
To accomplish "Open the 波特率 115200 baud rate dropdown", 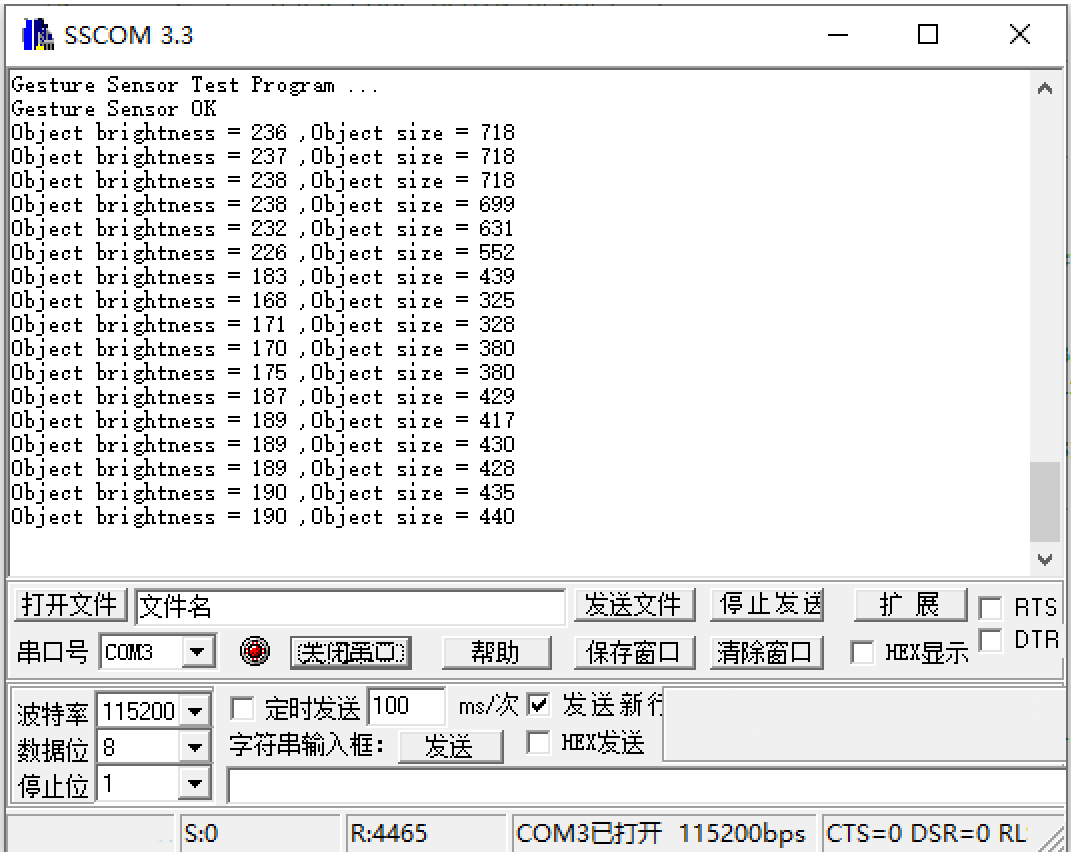I will (x=195, y=711).
